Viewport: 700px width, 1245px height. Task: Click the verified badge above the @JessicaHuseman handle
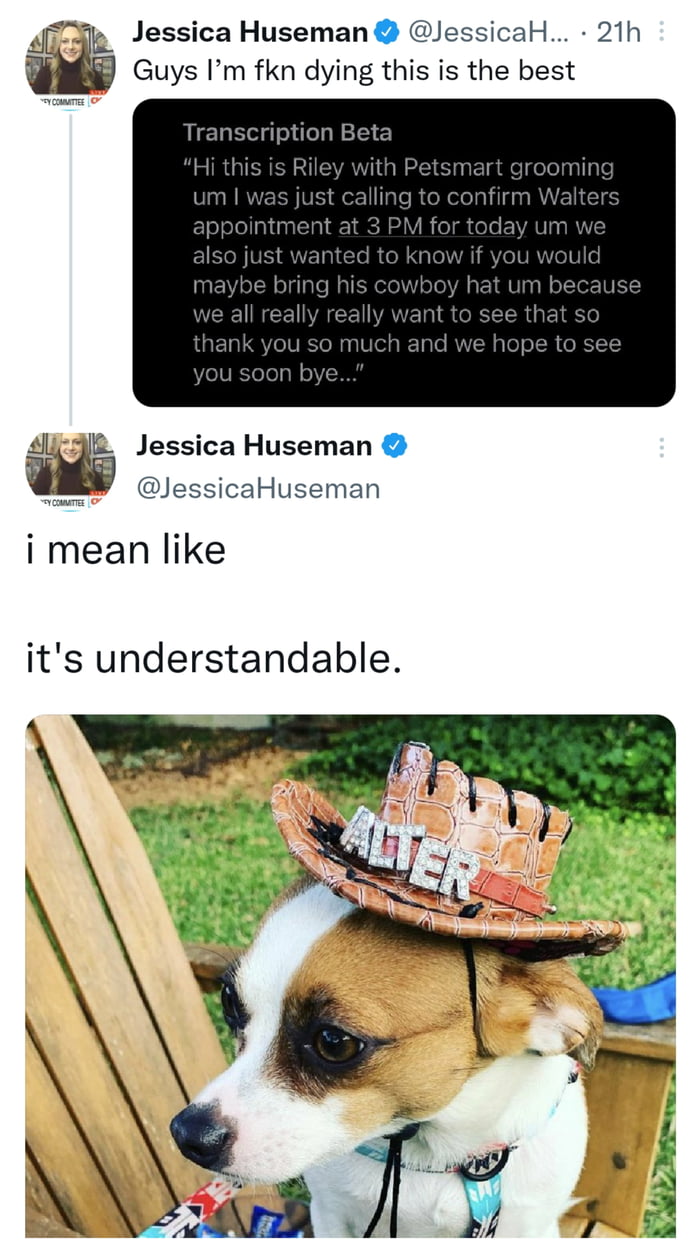point(395,446)
